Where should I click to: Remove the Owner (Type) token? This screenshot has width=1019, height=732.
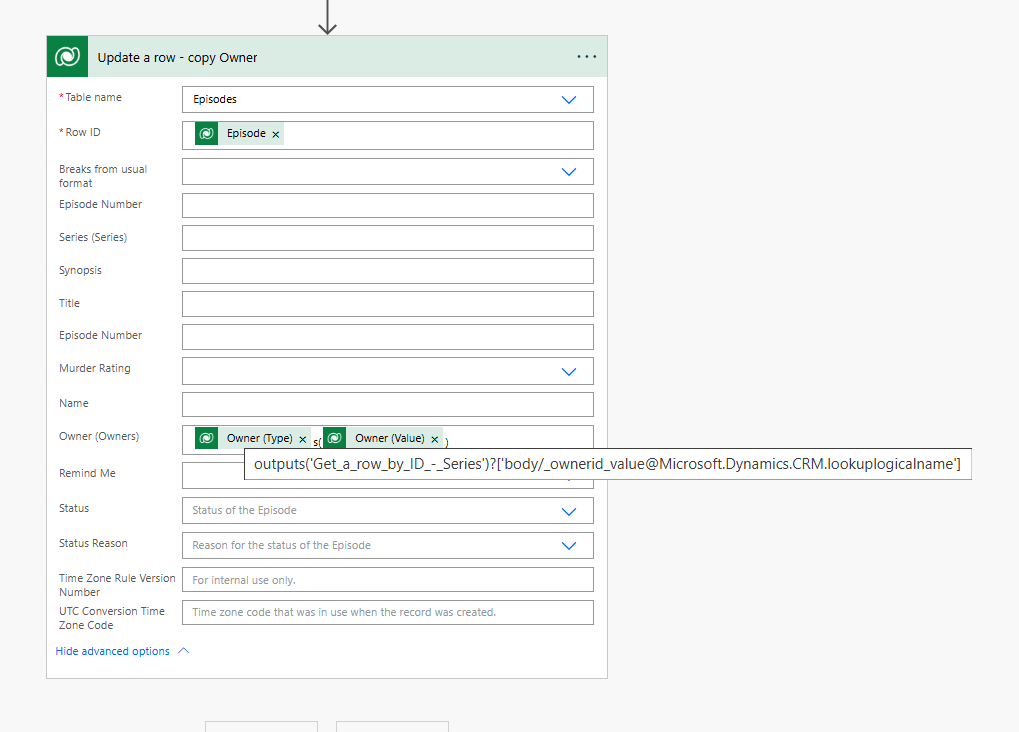(302, 439)
